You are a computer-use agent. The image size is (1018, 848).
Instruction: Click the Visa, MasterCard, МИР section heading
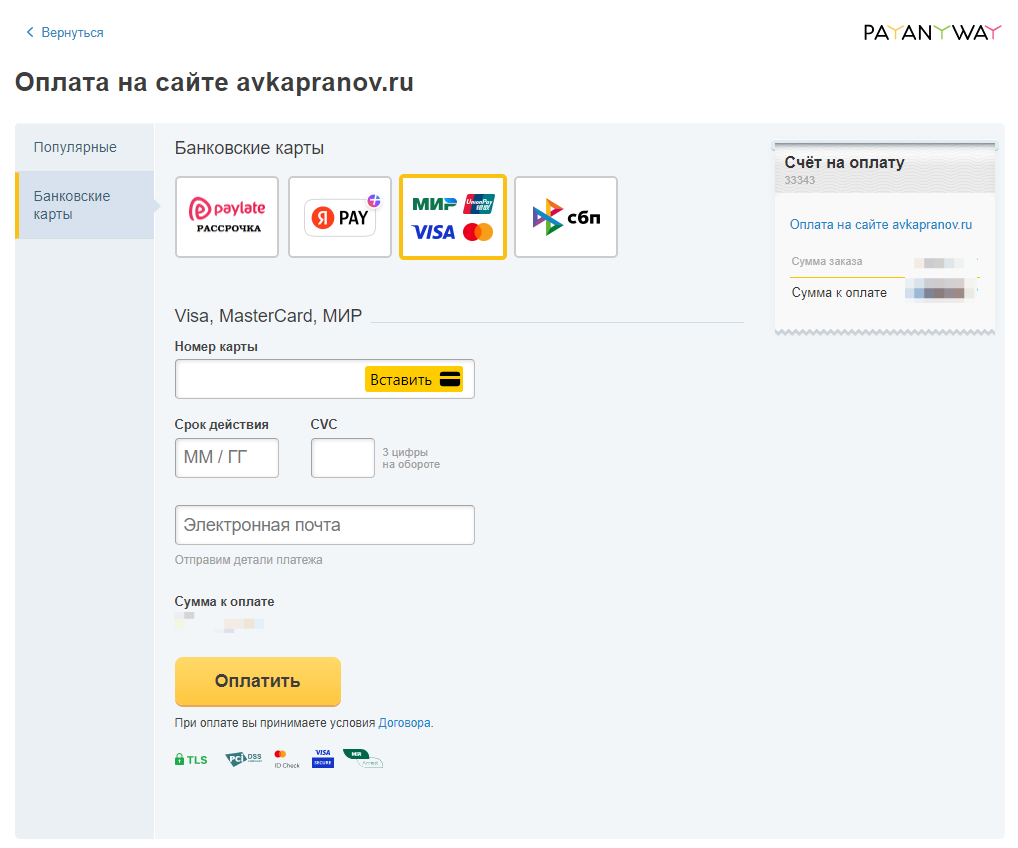268,316
